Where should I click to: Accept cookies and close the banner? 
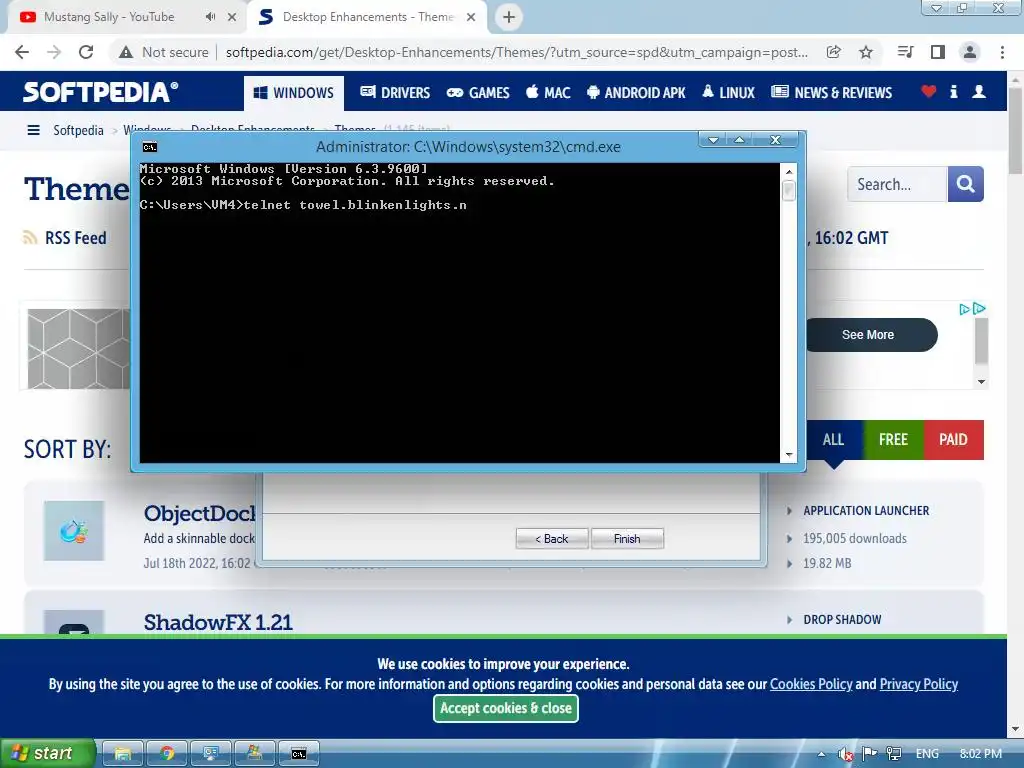[x=505, y=708]
